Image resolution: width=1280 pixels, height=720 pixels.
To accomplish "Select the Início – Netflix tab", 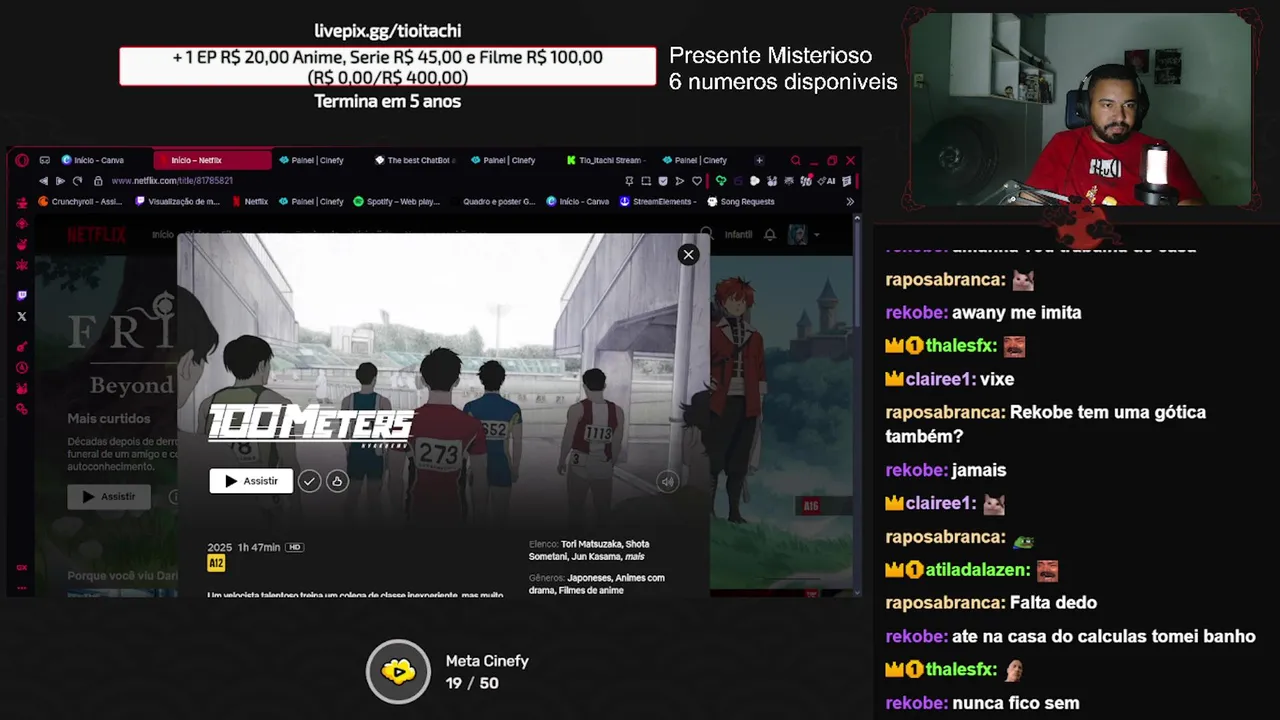I will coord(212,160).
